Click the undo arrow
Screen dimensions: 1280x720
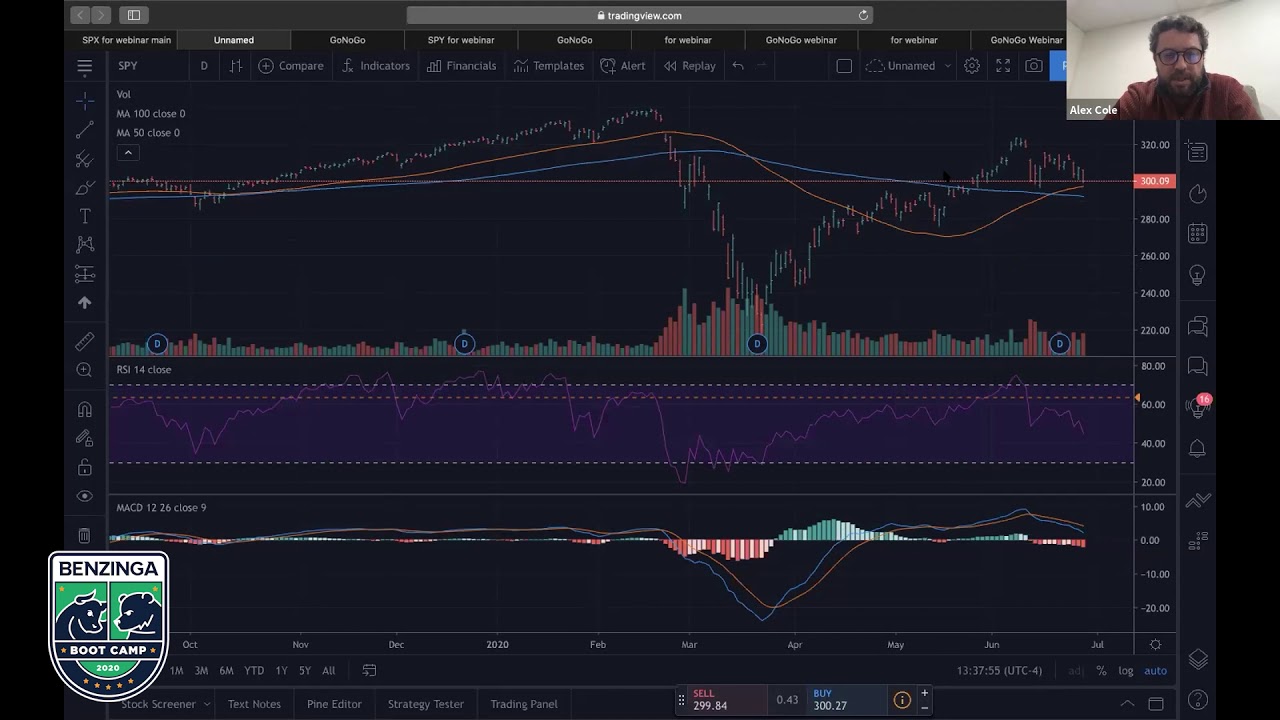point(738,66)
